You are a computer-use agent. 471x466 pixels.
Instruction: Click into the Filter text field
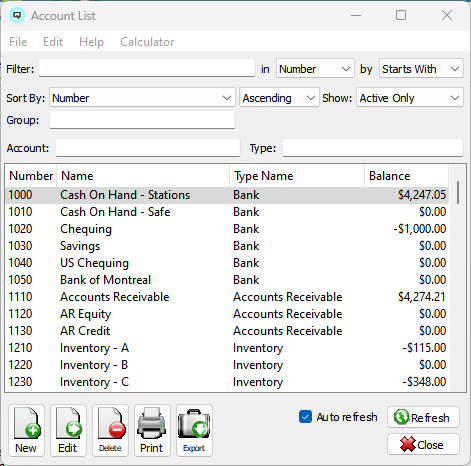(x=147, y=68)
